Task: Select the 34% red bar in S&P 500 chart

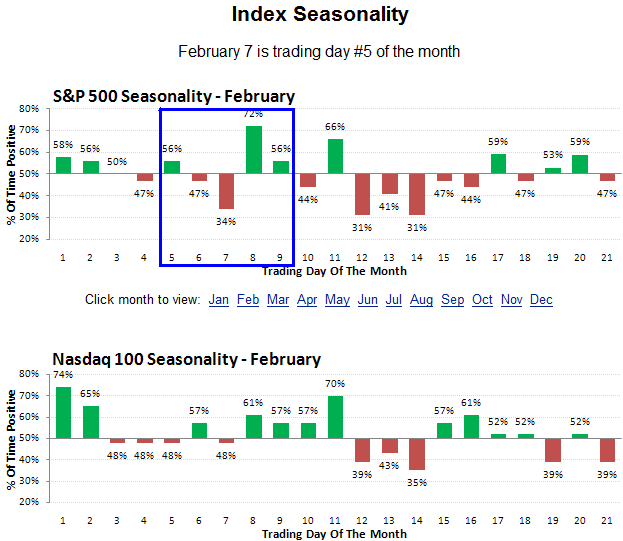Action: [x=227, y=191]
